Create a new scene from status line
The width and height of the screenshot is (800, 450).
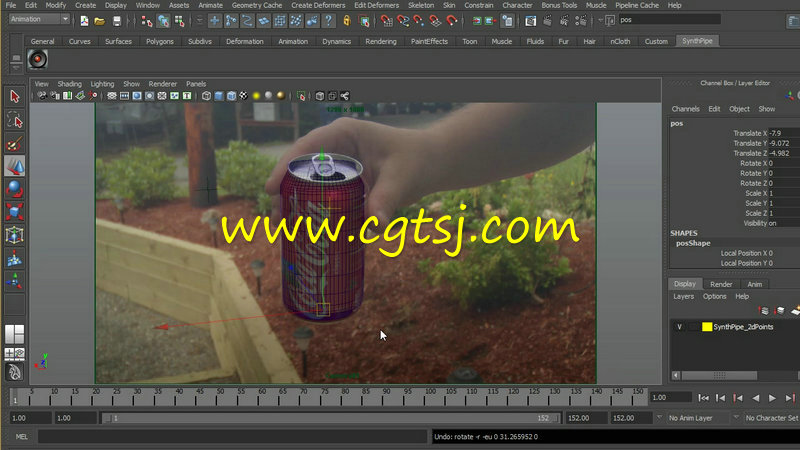[84, 21]
